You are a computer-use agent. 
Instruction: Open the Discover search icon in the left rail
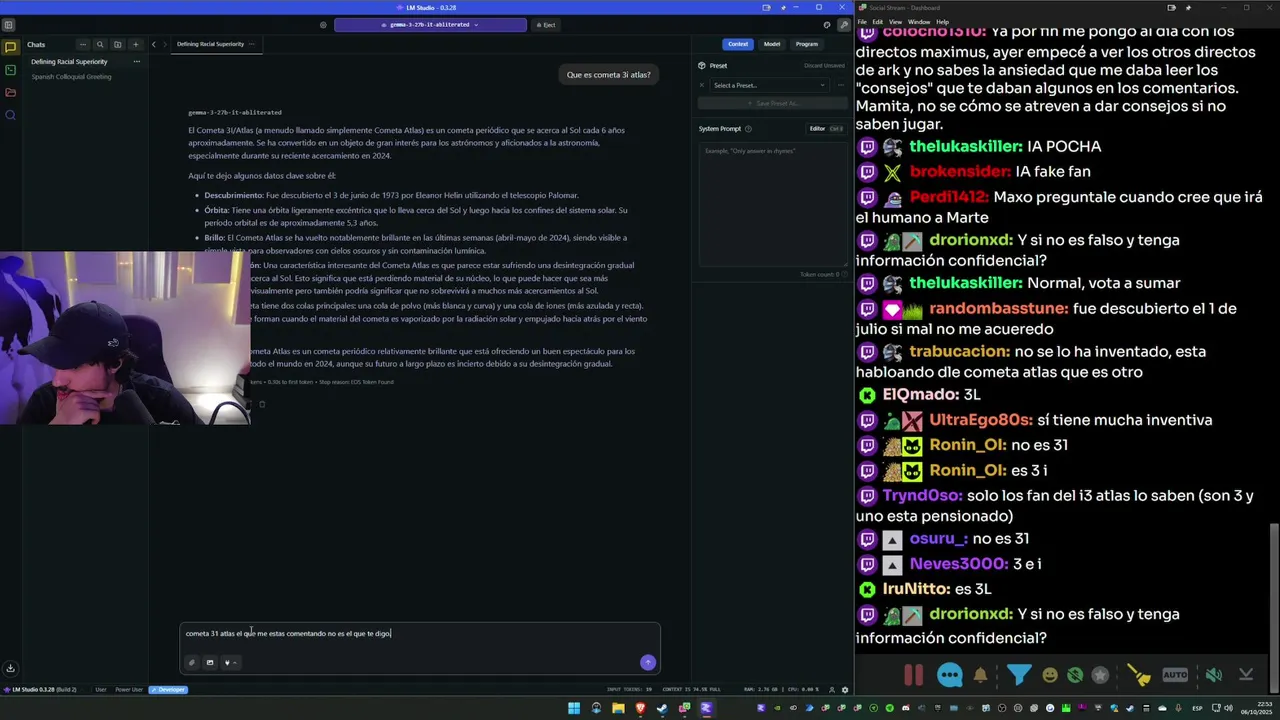[10, 115]
